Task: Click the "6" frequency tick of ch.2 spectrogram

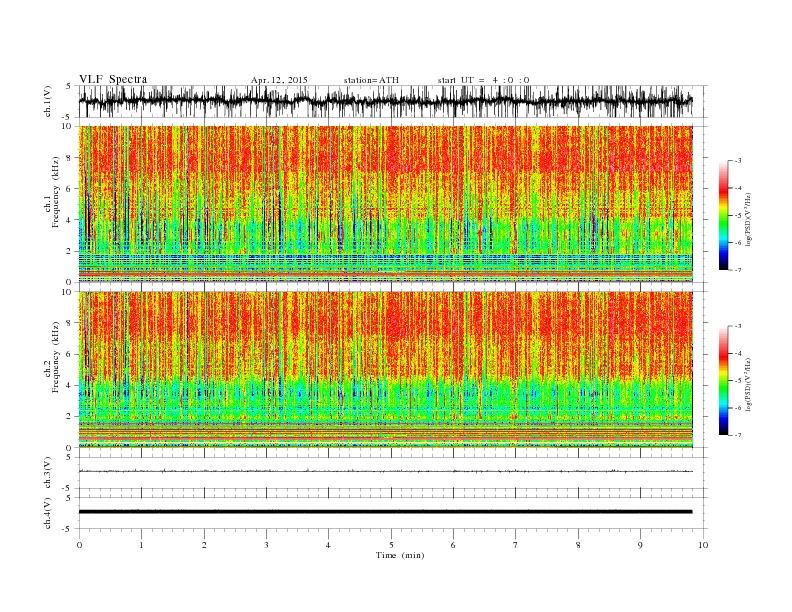Action: [x=70, y=354]
